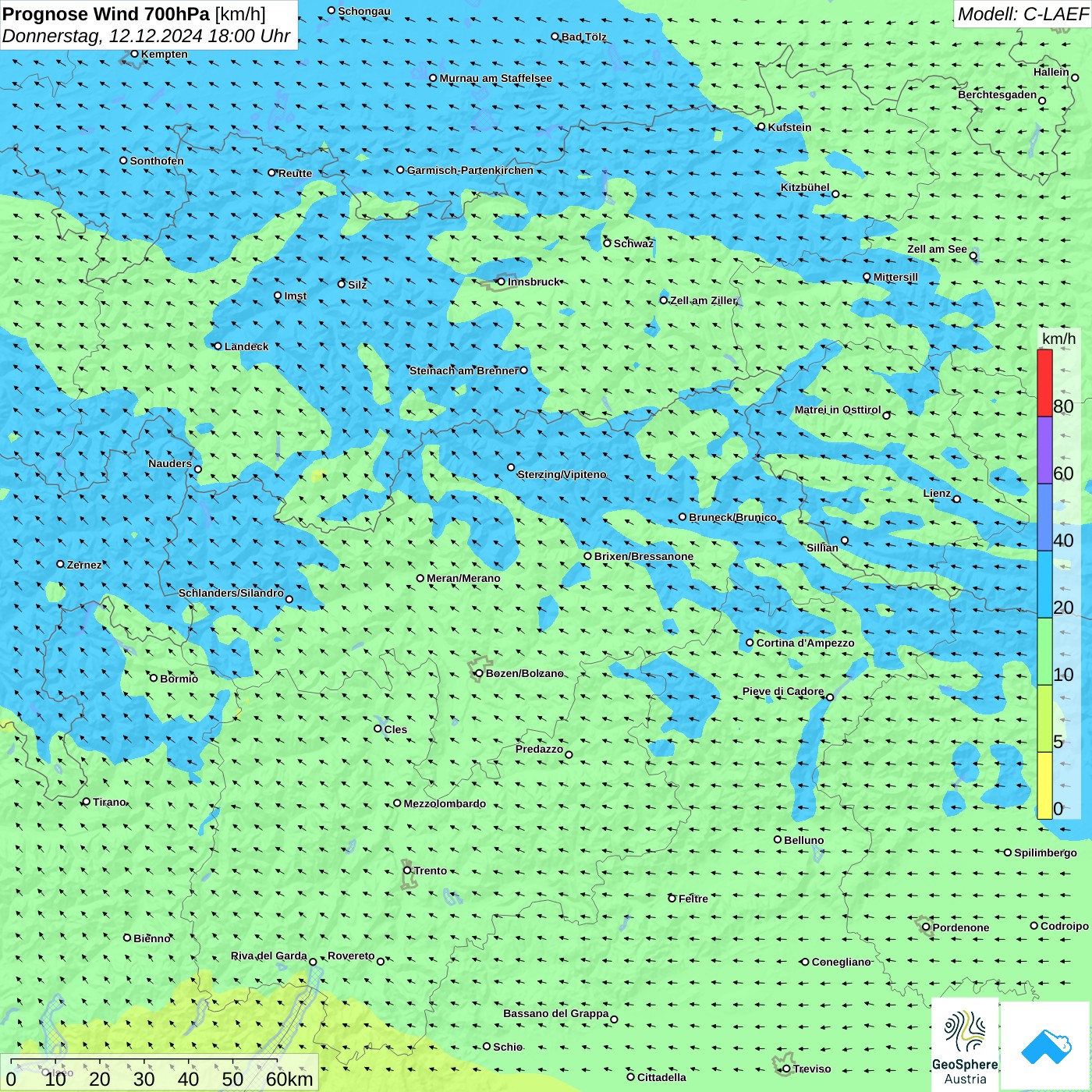The image size is (1092, 1092).
Task: Click the 'Bassano del Grappa' label
Action: tap(556, 1013)
